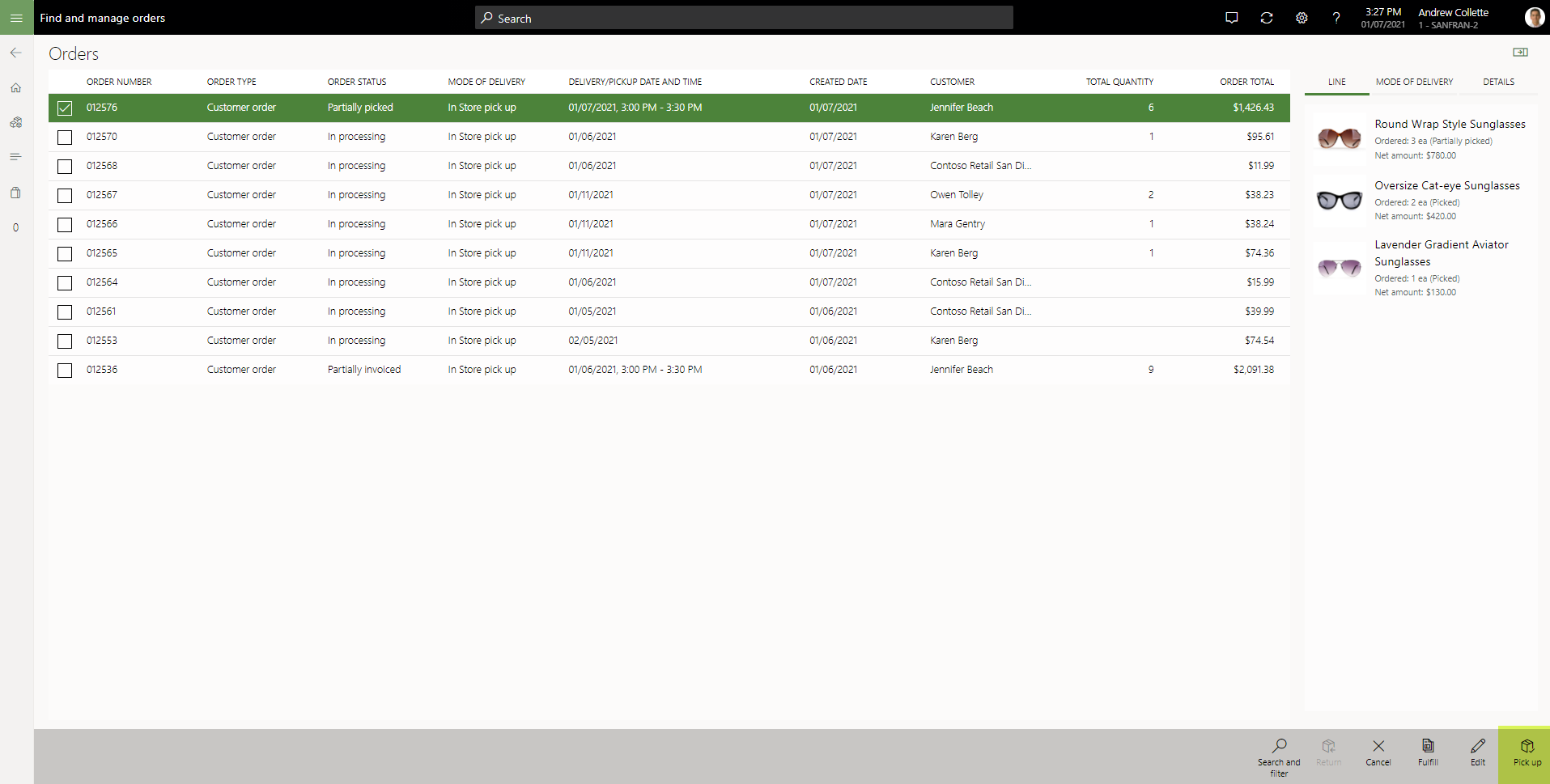The width and height of the screenshot is (1550, 784).
Task: Select the Products icon in the sidebar
Action: (15, 122)
